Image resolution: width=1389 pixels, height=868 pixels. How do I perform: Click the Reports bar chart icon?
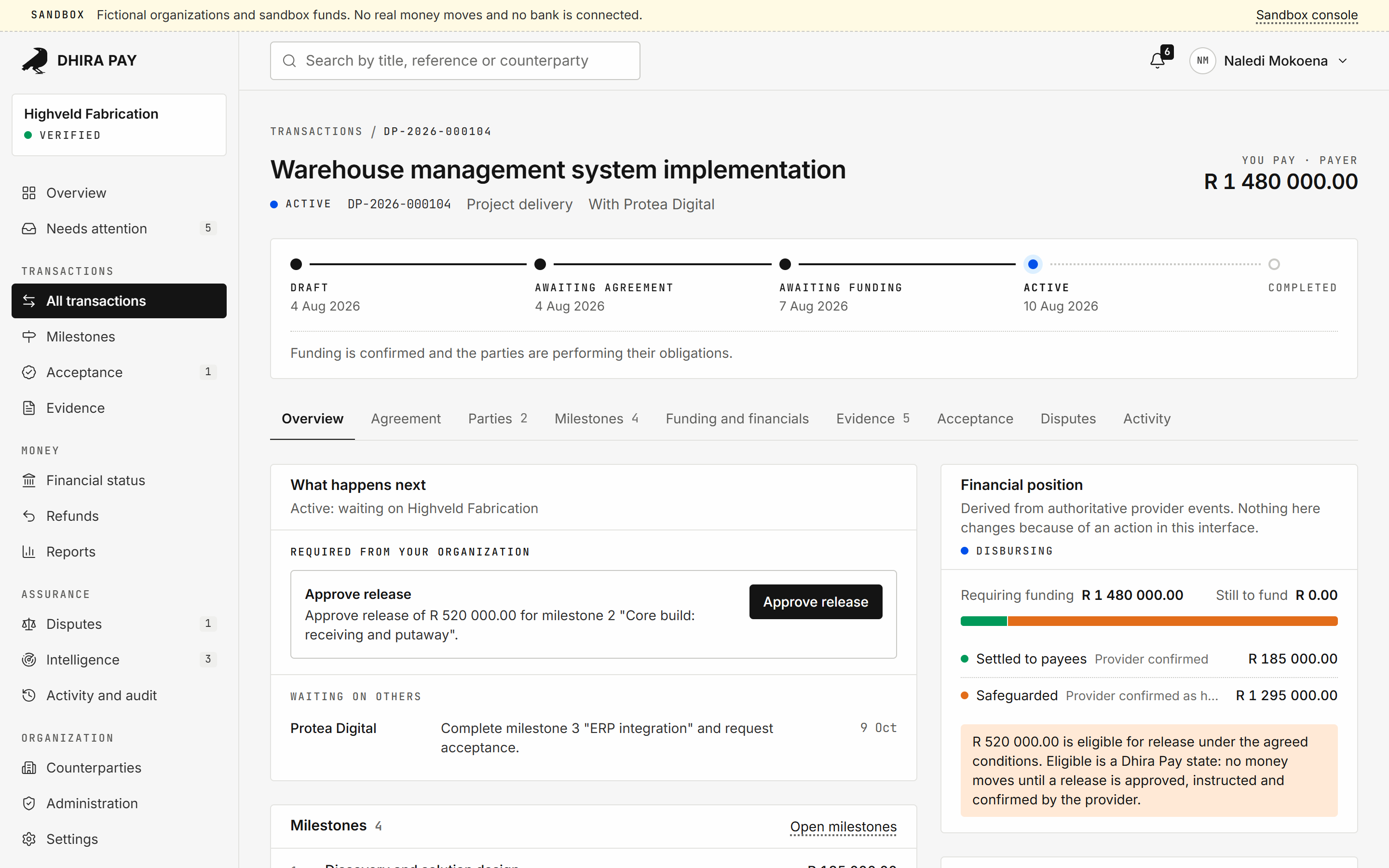(29, 551)
